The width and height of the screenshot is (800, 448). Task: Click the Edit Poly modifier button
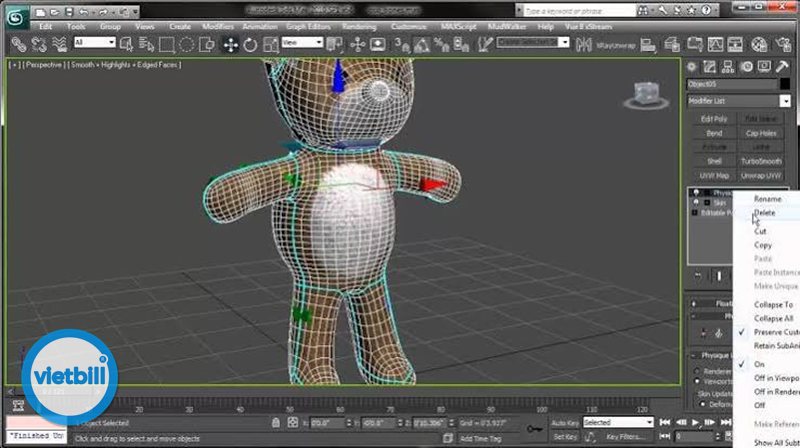[x=714, y=119]
